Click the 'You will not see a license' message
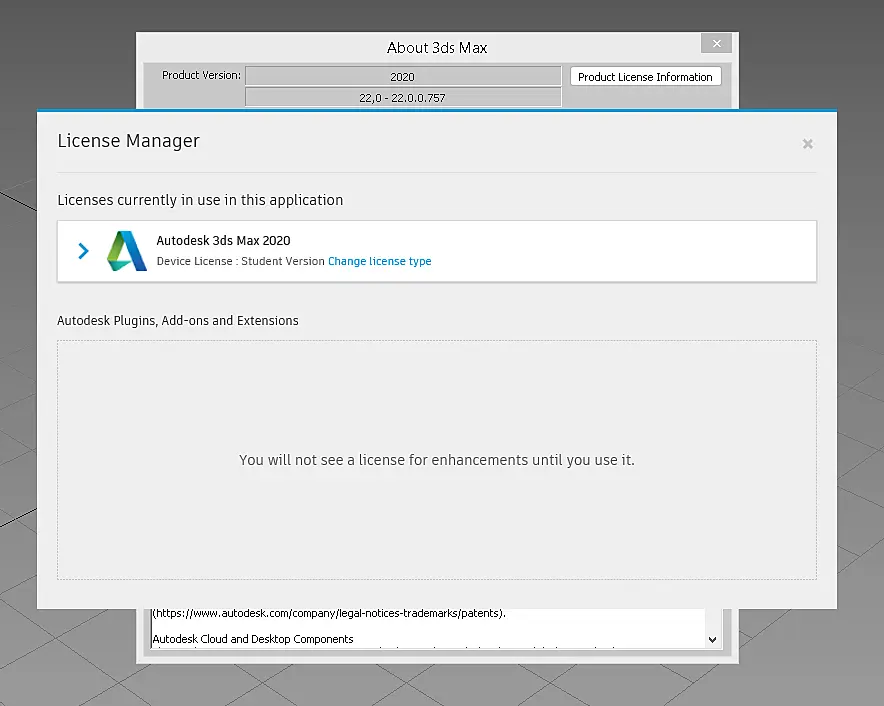Viewport: 884px width, 706px height. pyautogui.click(x=437, y=460)
